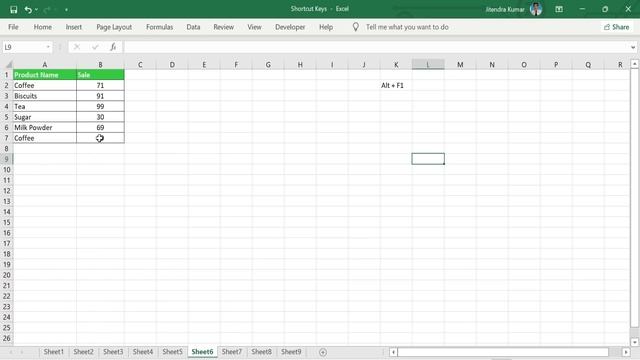Click the Jitendra Kumar account picture
Viewport: 640px width, 360px height.
(x=536, y=9)
